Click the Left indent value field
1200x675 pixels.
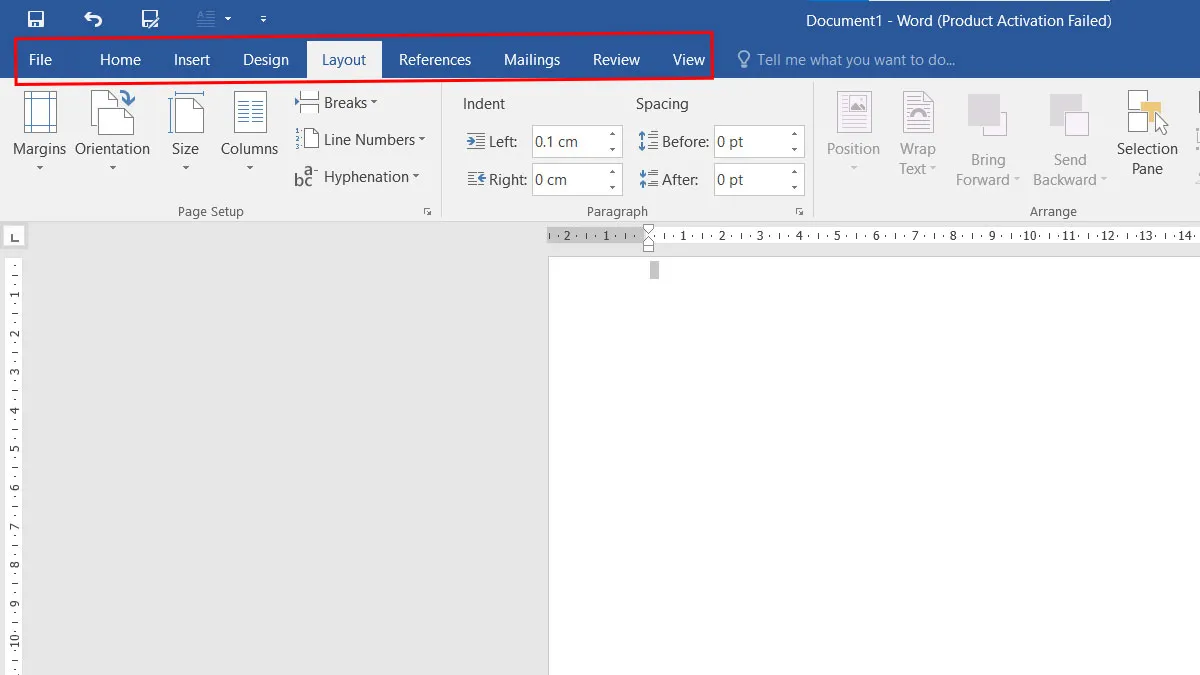[568, 142]
